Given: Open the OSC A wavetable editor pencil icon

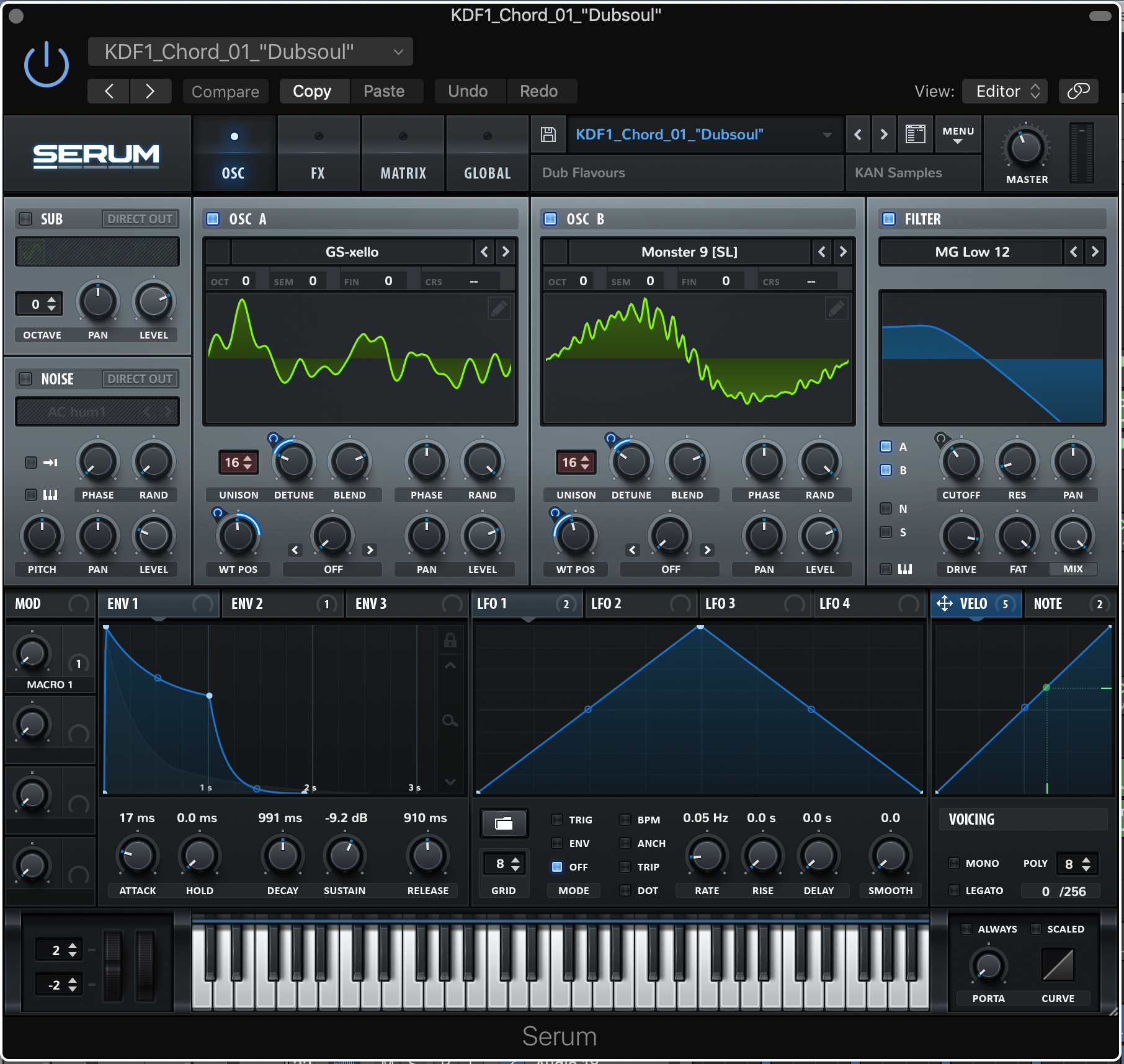Looking at the screenshot, I should pyautogui.click(x=499, y=308).
